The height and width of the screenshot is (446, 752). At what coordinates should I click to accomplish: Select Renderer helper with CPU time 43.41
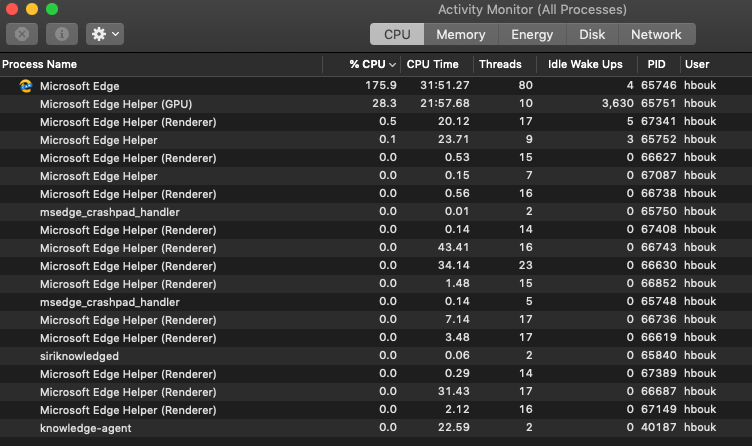376,248
